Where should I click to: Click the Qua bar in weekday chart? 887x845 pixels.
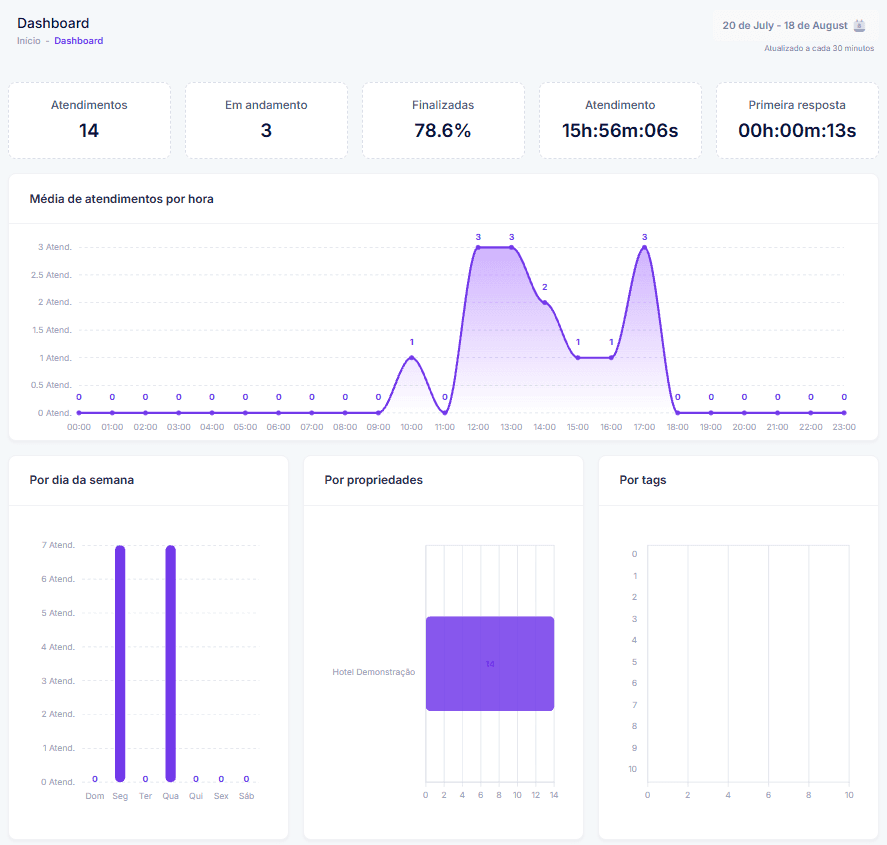click(x=170, y=663)
